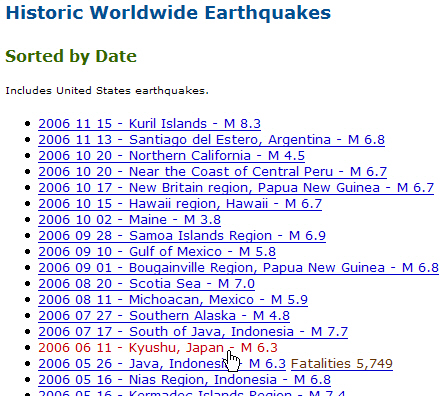Image resolution: width=444 pixels, height=396 pixels.
Task: Open the Fatalities 5,749 link
Action: (342, 364)
